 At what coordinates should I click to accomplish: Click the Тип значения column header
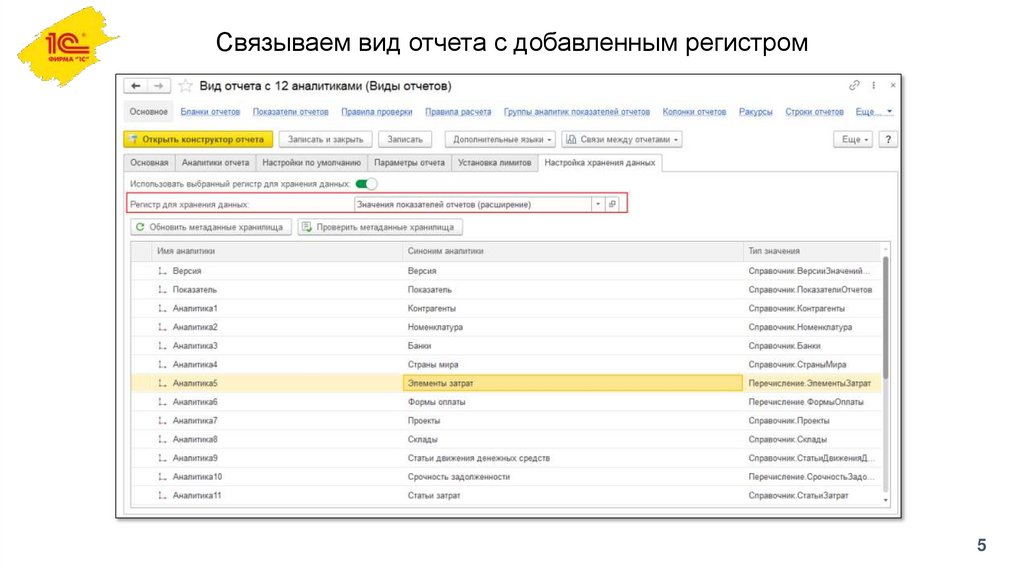point(812,251)
